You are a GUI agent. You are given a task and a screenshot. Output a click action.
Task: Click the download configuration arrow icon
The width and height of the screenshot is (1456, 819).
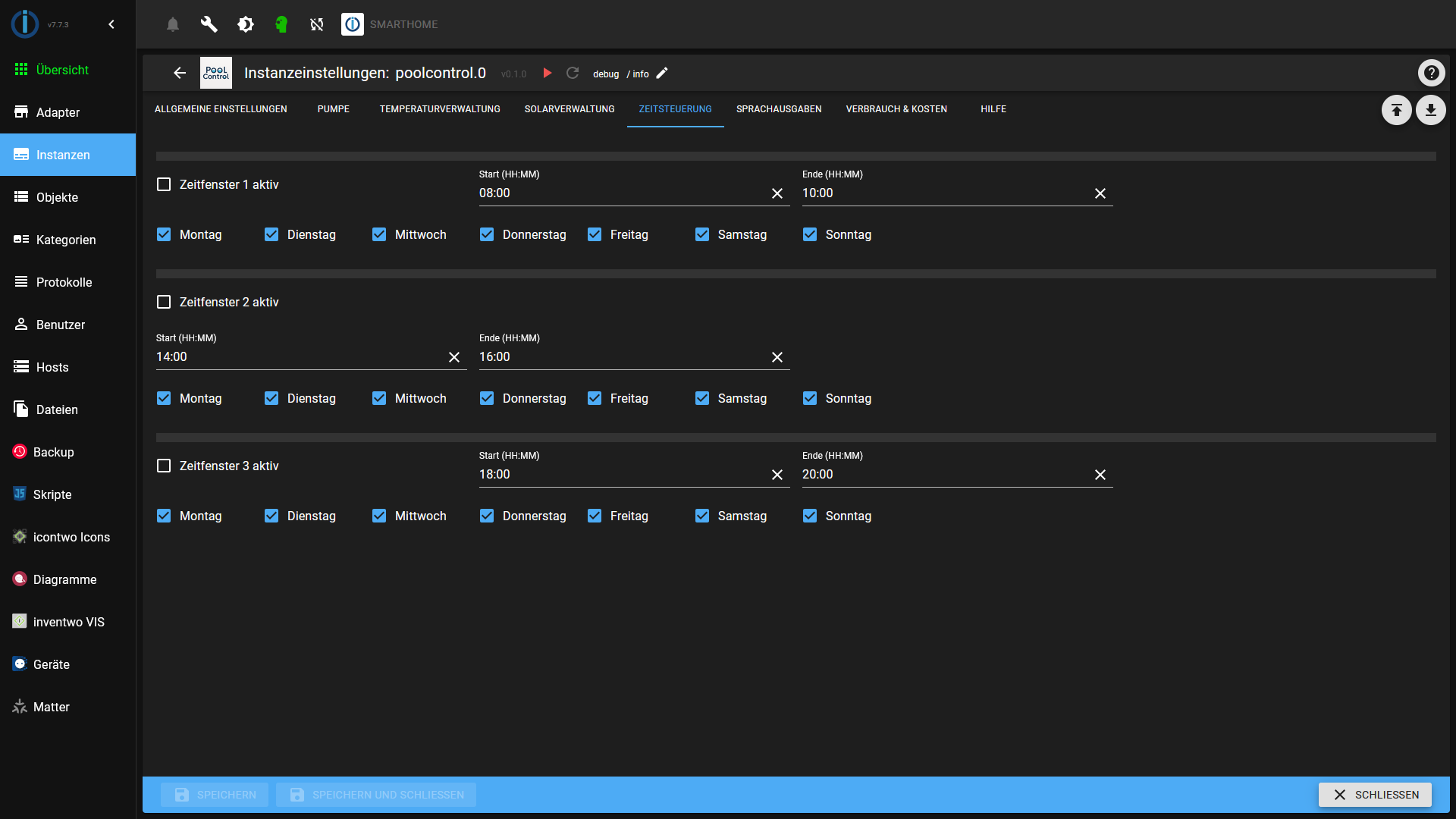(1430, 111)
